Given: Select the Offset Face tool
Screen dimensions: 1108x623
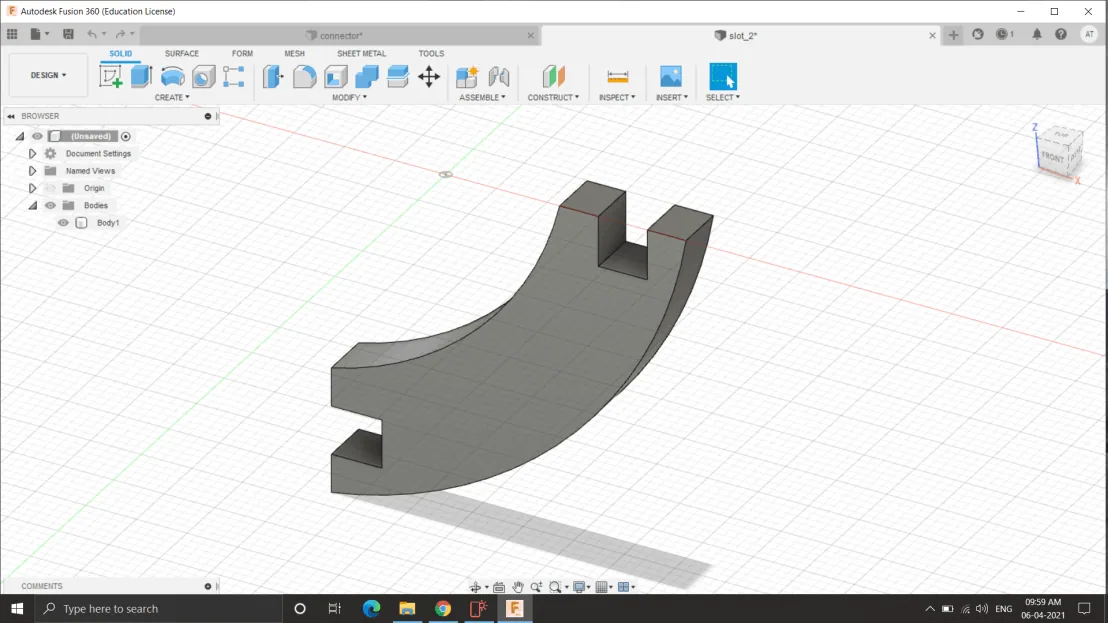Looking at the screenshot, I should click(x=398, y=76).
